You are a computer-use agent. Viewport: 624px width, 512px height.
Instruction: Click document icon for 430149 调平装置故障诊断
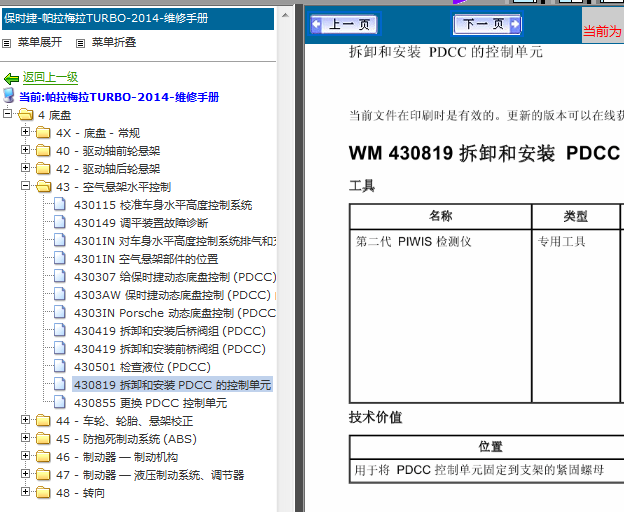(60, 222)
